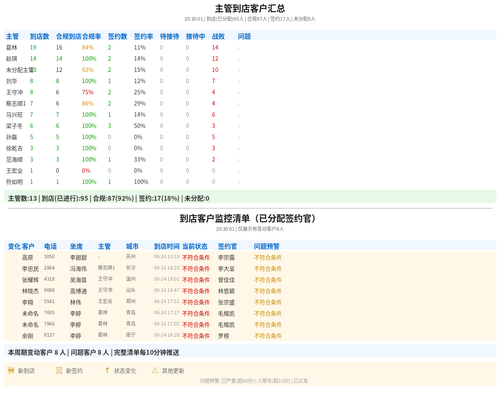Select the 坐席 column header

[76, 246]
